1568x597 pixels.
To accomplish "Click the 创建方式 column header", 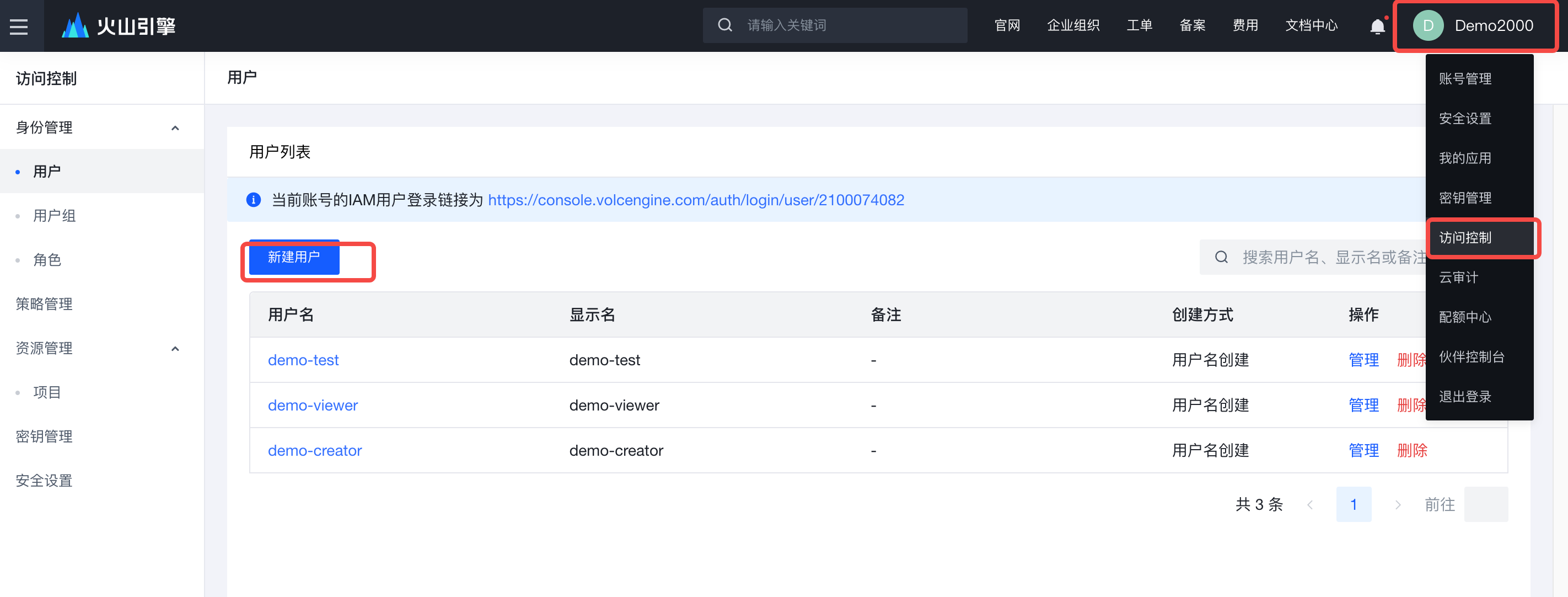I will [x=1203, y=315].
